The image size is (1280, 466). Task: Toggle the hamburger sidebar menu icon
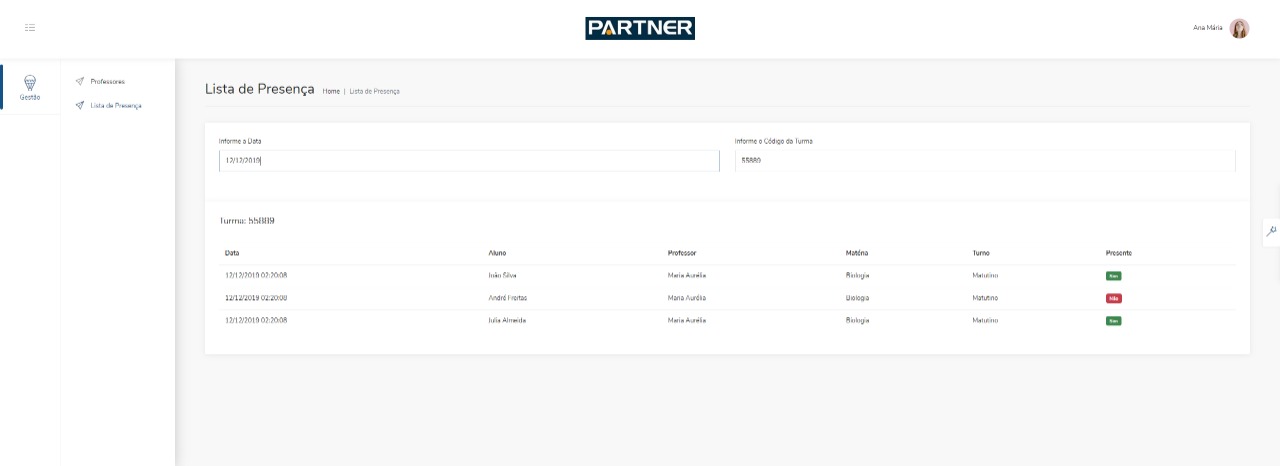coord(30,27)
